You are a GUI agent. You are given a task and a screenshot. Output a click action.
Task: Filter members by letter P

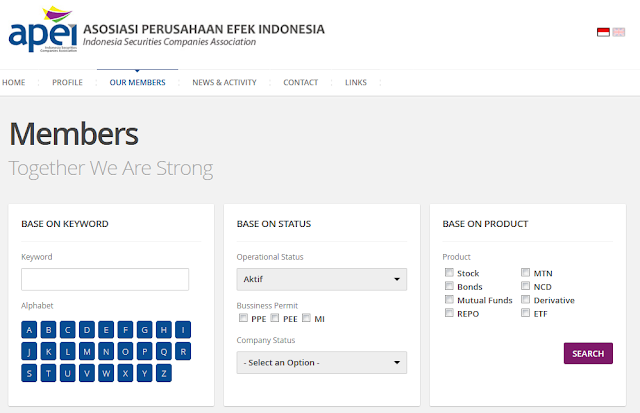tap(144, 351)
